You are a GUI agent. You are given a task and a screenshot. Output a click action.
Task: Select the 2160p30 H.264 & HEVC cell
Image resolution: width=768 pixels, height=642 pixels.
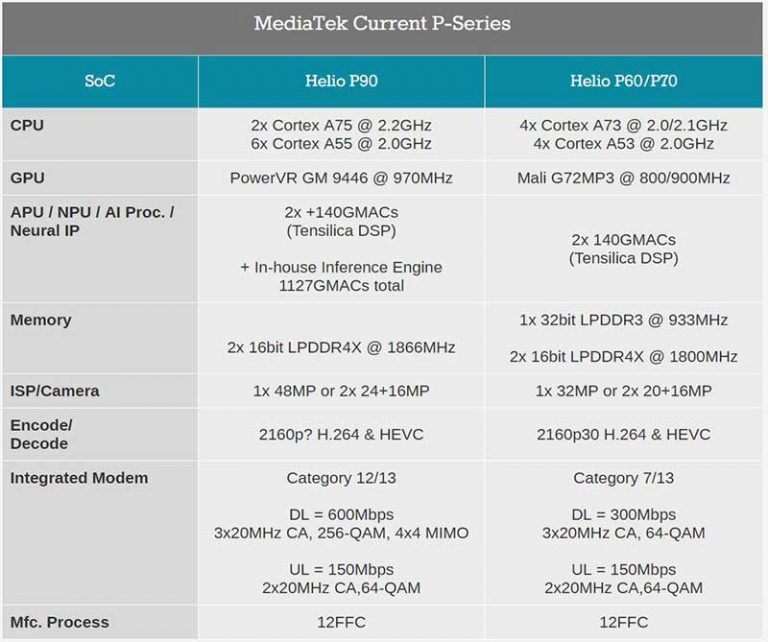point(623,434)
